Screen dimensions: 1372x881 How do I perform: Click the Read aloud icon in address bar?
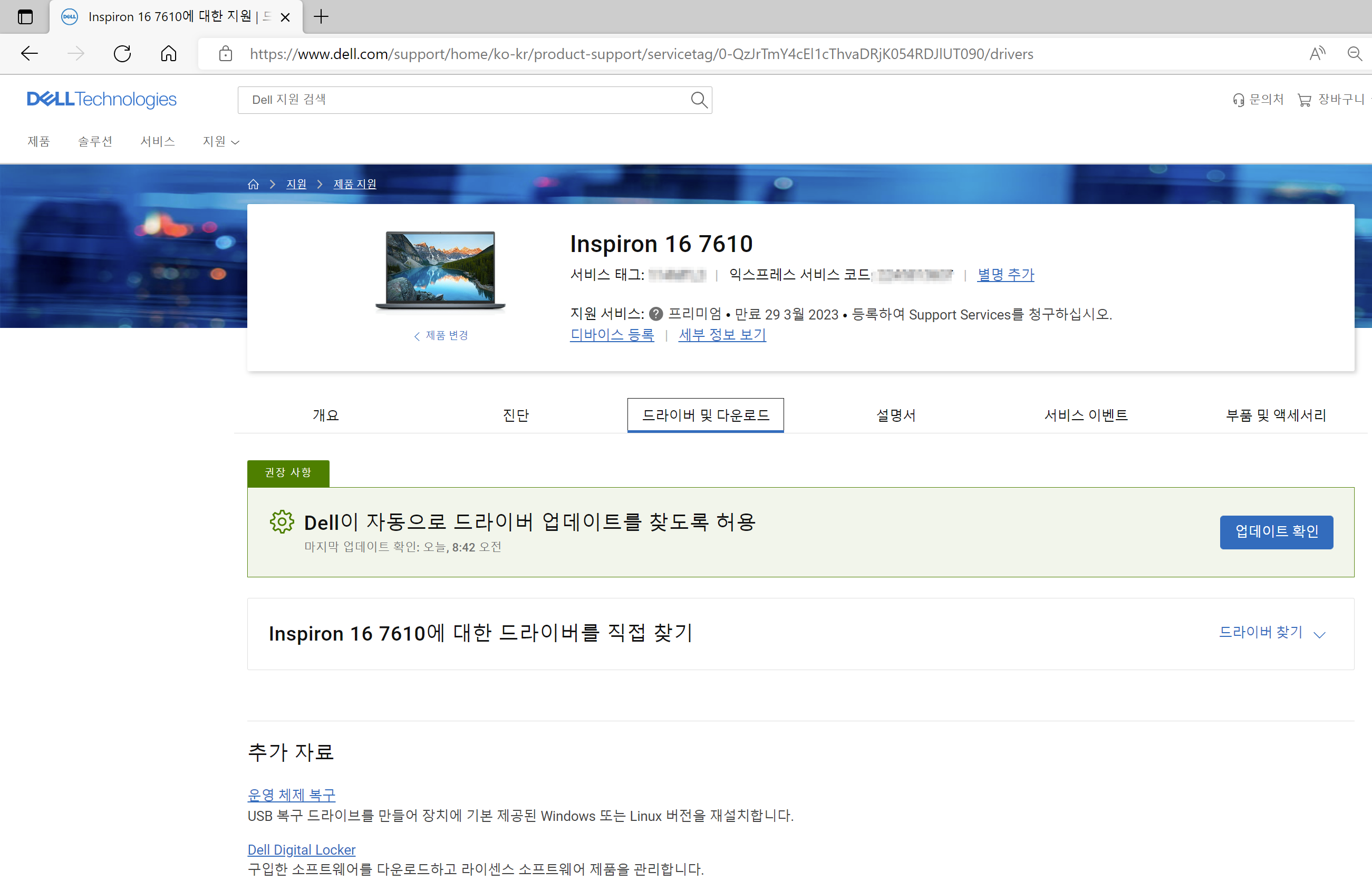1317,54
